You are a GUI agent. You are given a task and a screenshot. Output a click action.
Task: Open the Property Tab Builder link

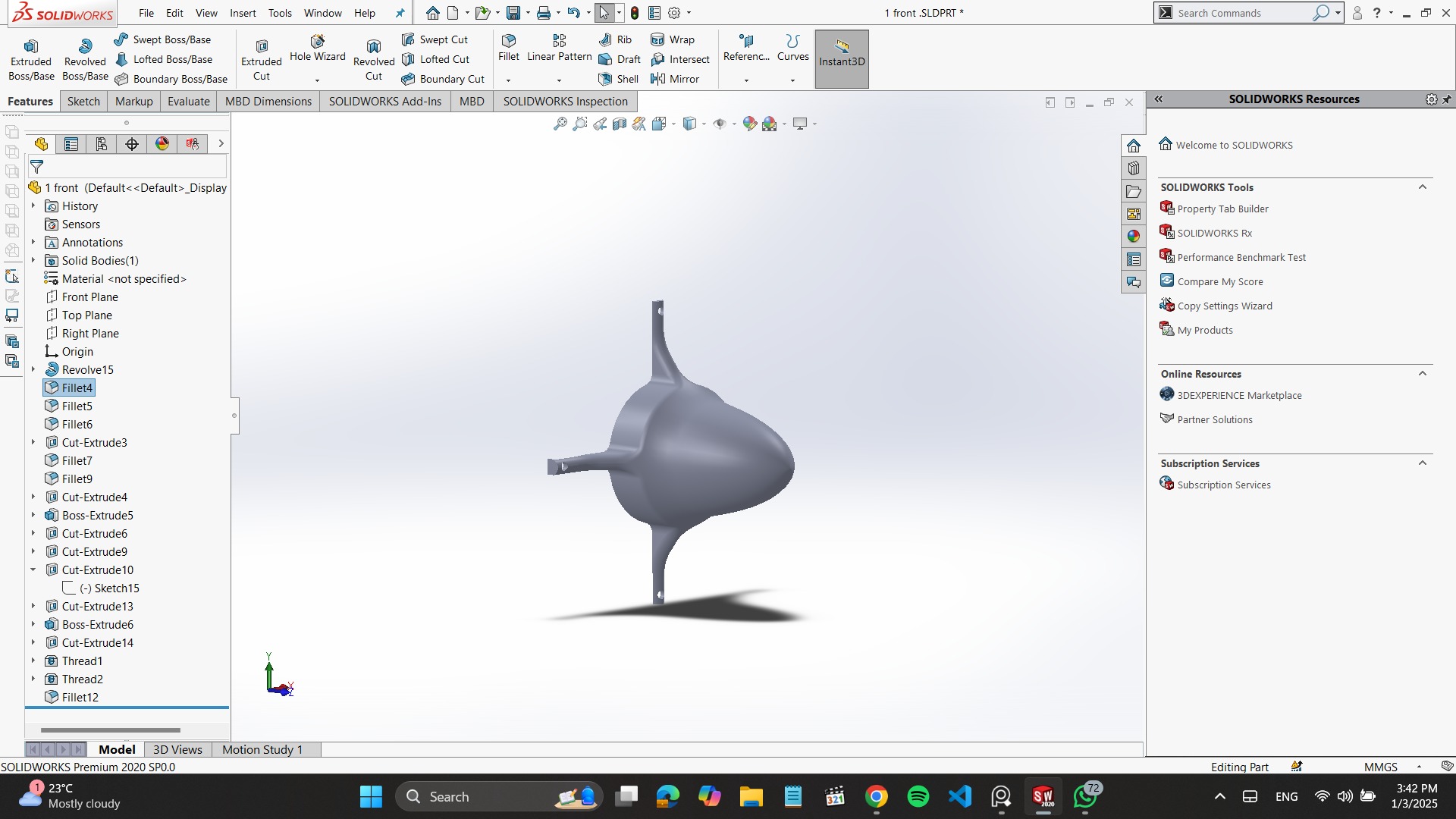[x=1222, y=209]
